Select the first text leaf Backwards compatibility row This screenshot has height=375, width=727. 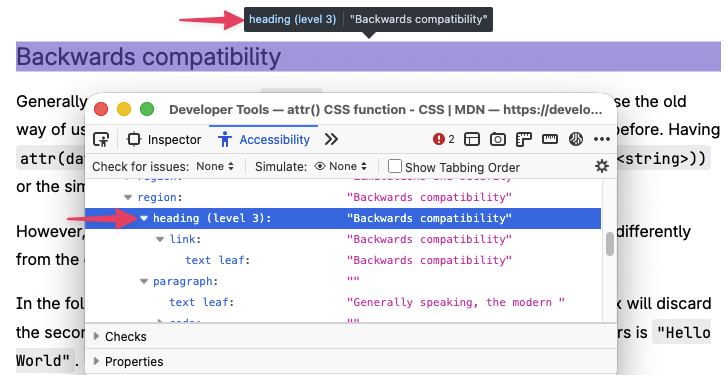click(x=343, y=260)
